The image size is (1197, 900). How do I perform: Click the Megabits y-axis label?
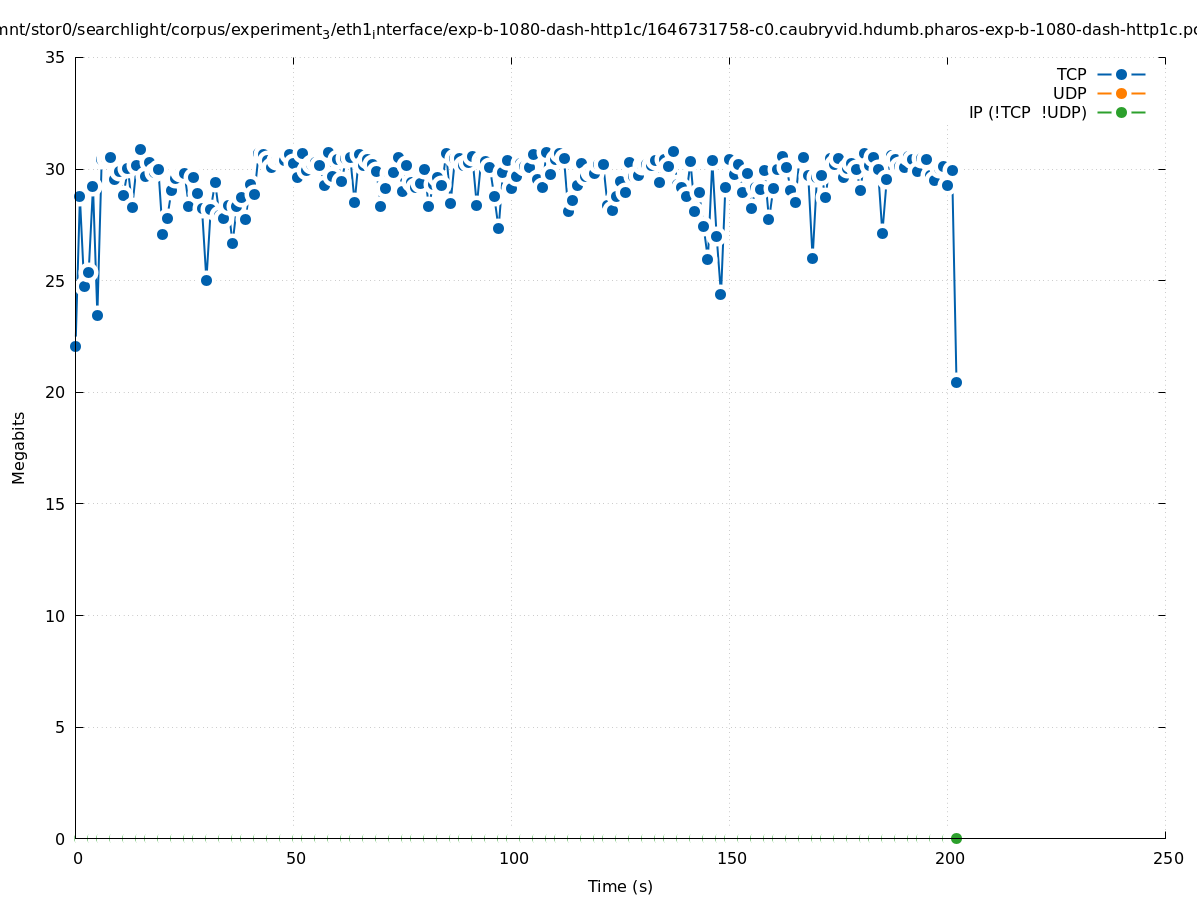click(x=19, y=447)
